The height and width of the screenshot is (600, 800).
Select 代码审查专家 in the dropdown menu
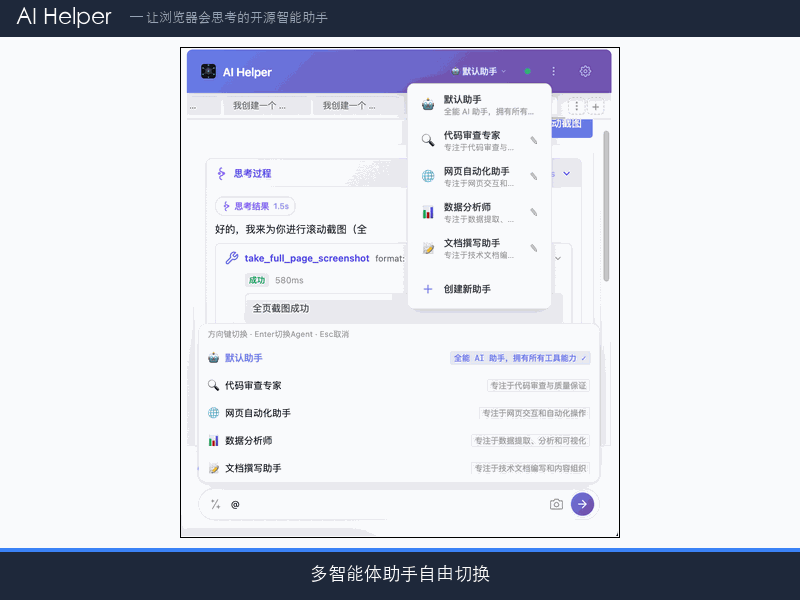(479, 140)
